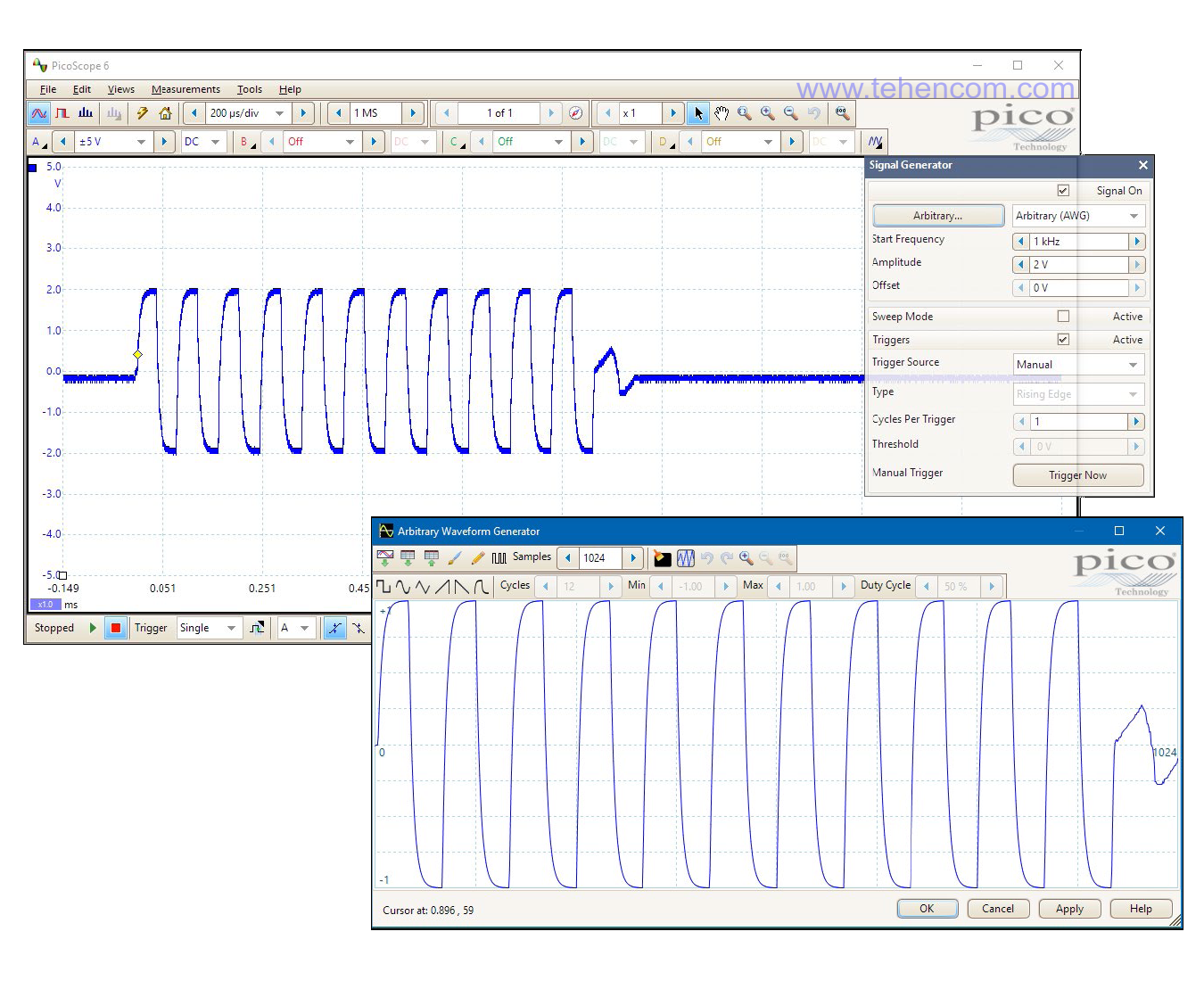Screen dimensions: 1204x981
Task: Choose the ramp up wave shape in AWG
Action: pyautogui.click(x=442, y=586)
